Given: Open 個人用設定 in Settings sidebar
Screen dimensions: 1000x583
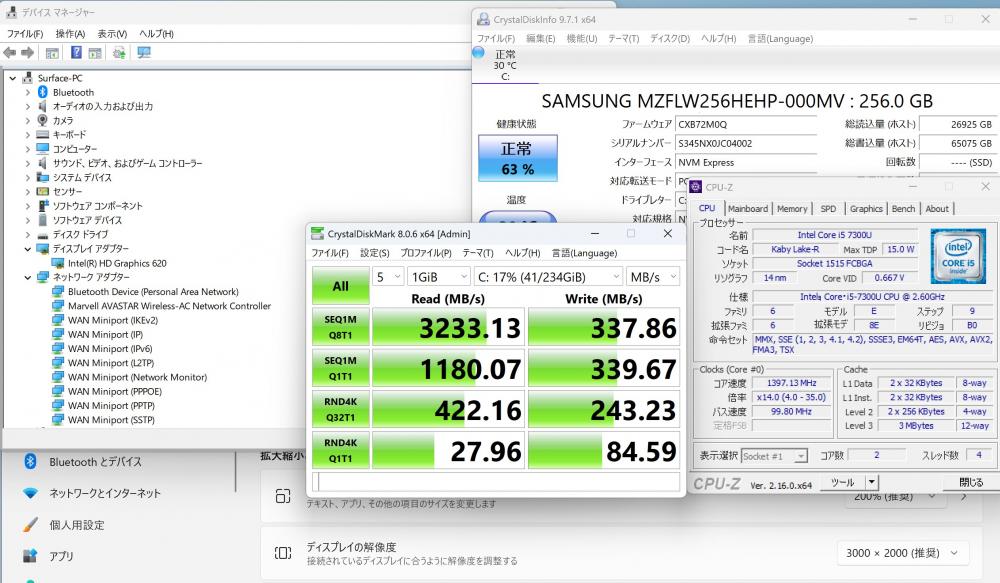Looking at the screenshot, I should tap(77, 525).
